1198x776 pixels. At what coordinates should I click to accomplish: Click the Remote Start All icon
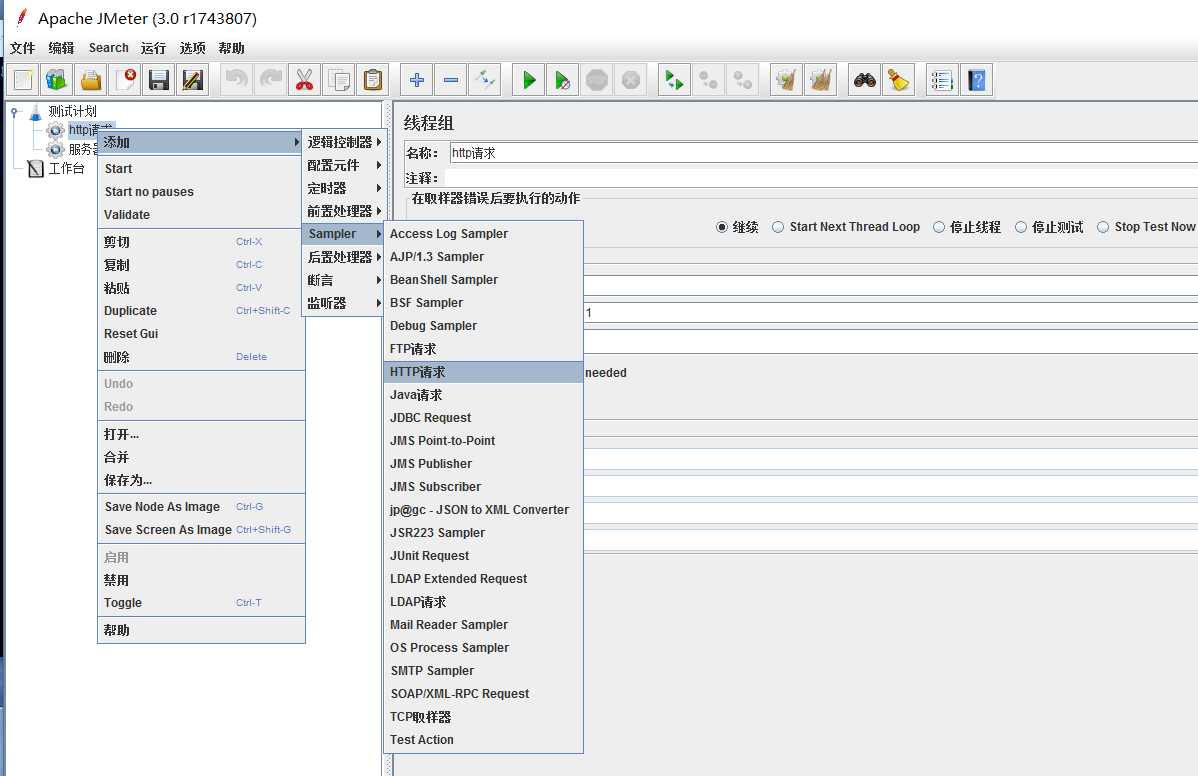[x=675, y=80]
